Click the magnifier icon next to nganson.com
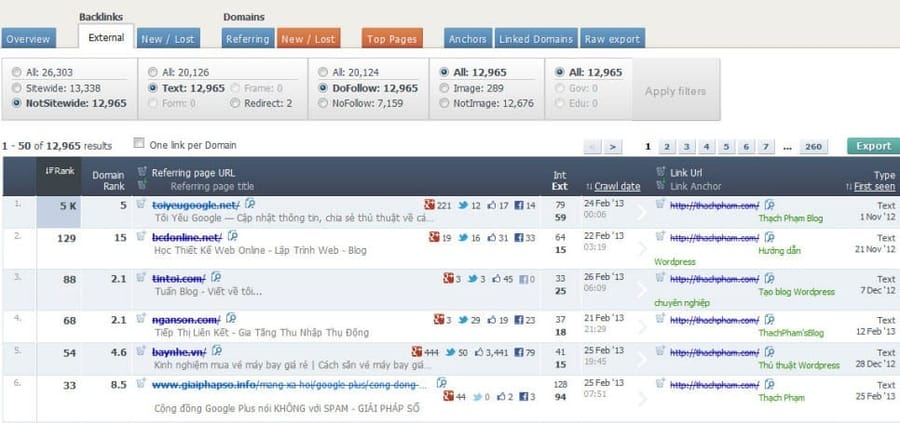The width and height of the screenshot is (900, 423). click(230, 319)
